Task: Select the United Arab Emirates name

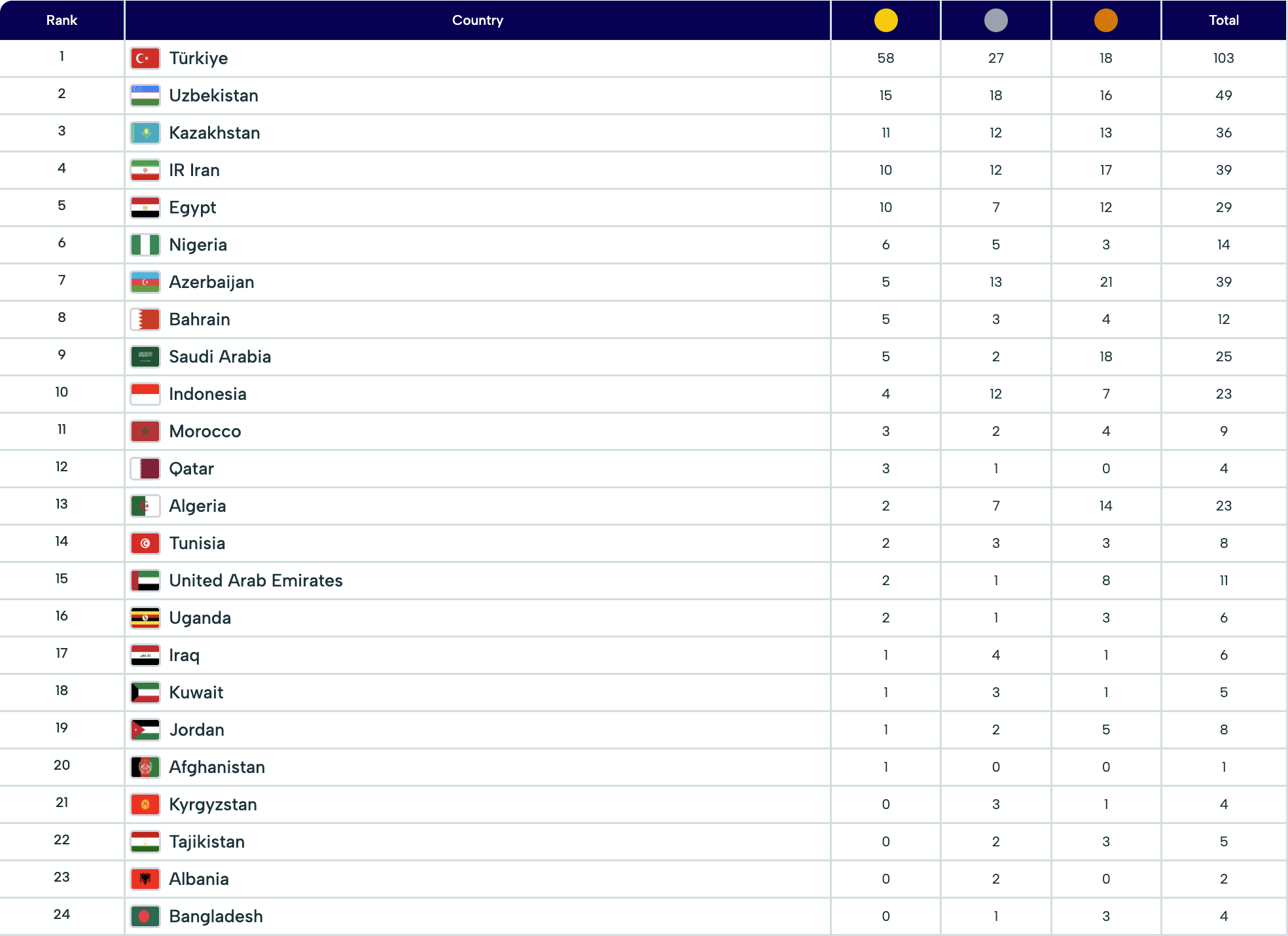Action: 255,581
